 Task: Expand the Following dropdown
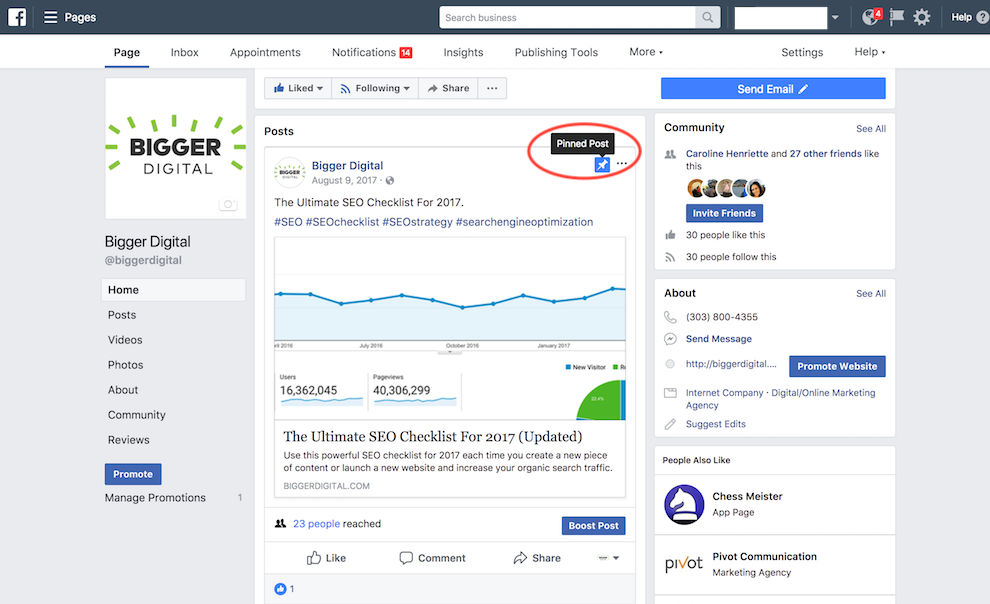[375, 88]
